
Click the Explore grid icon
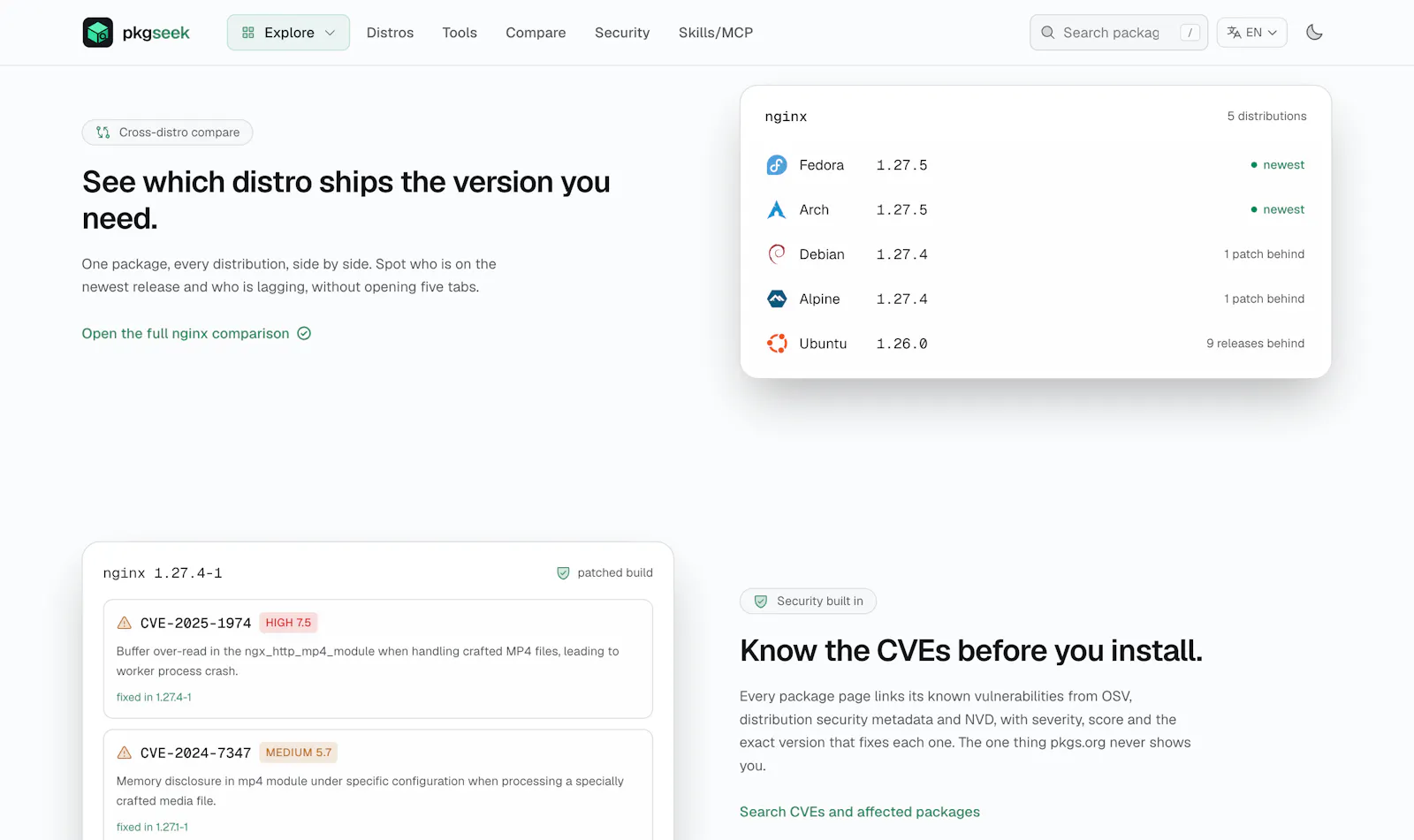coord(248,33)
